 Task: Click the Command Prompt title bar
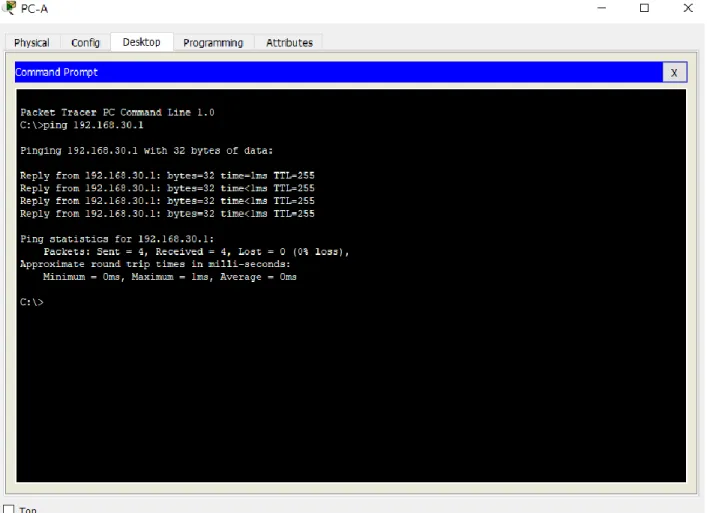[338, 72]
